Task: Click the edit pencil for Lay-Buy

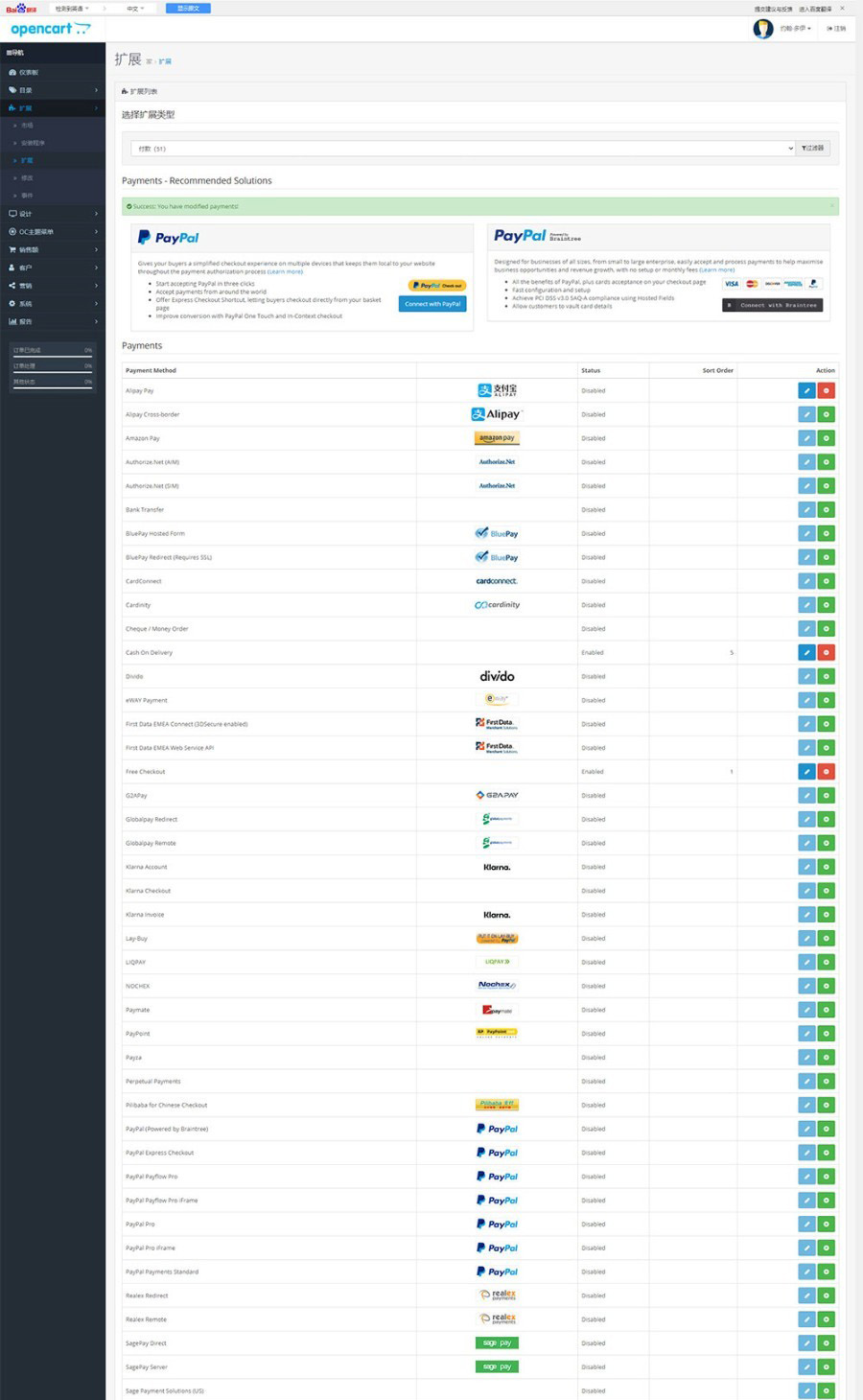Action: (806, 938)
